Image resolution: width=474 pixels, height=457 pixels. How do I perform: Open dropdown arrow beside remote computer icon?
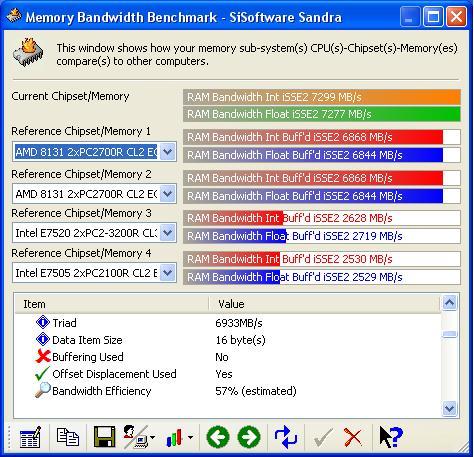coord(153,437)
